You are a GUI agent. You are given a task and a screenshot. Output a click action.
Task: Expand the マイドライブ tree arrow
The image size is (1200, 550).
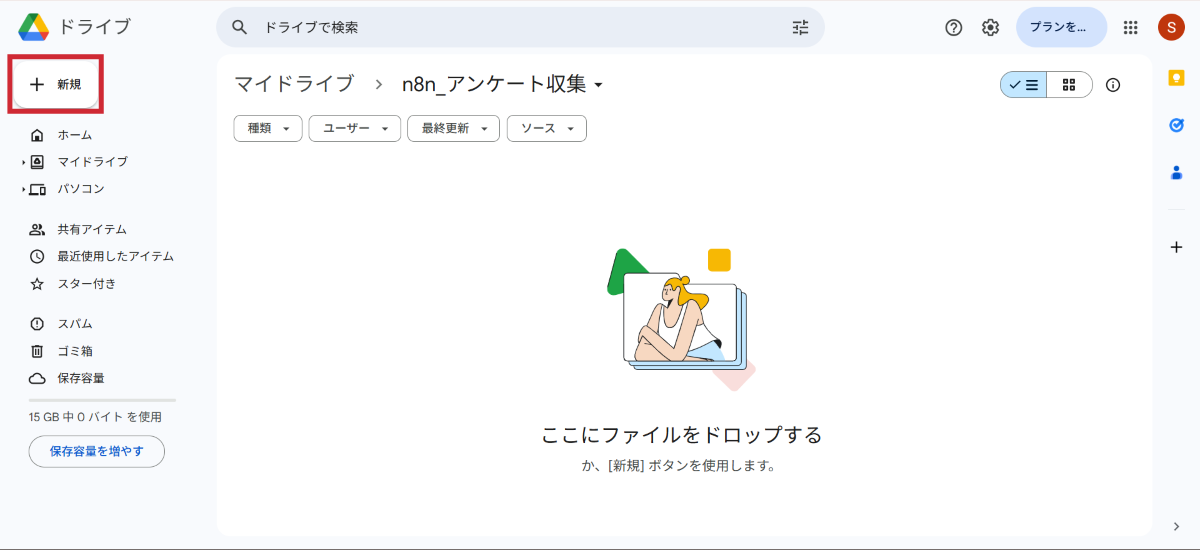point(23,162)
